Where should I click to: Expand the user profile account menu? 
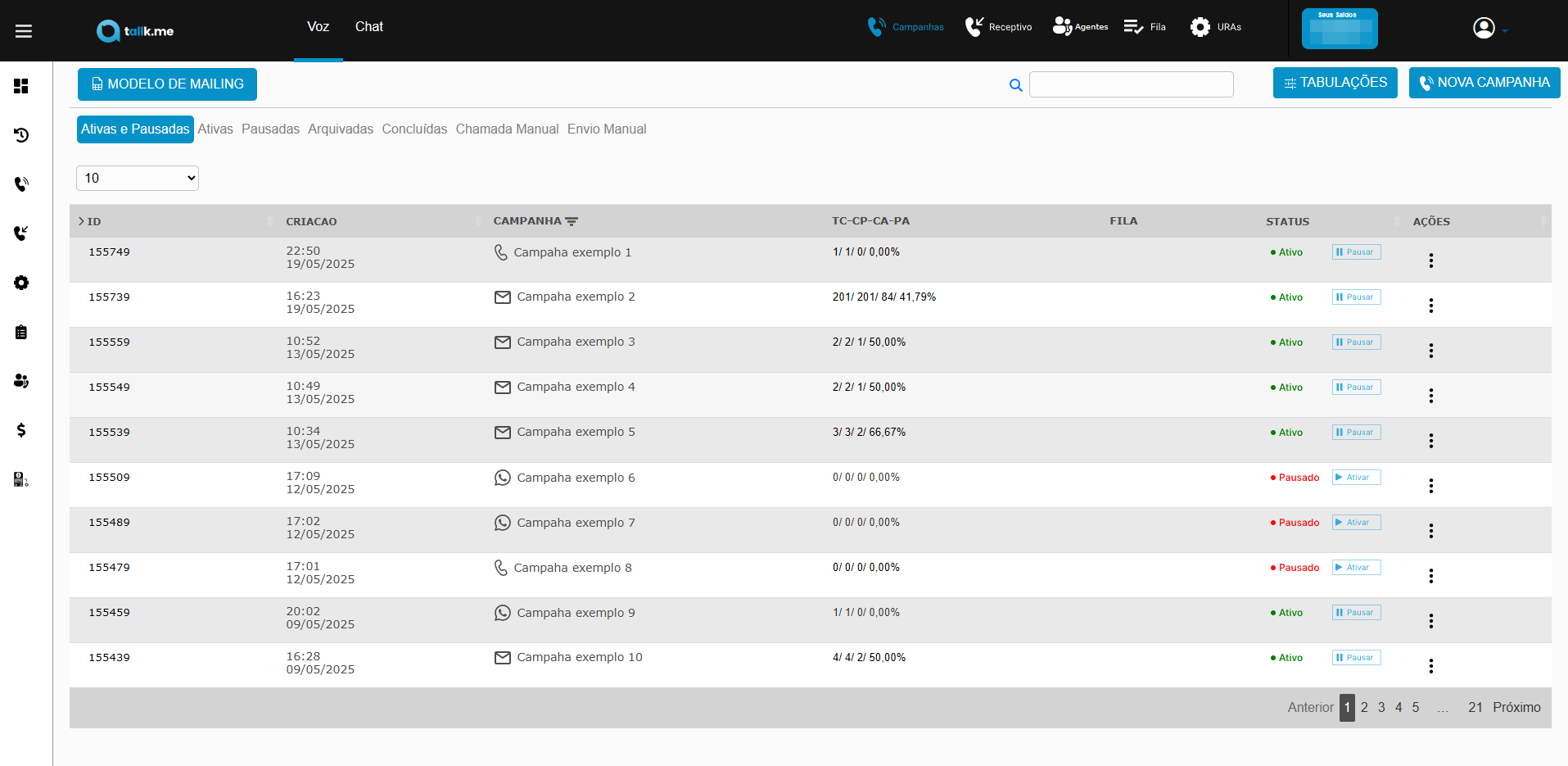pyautogui.click(x=1489, y=29)
